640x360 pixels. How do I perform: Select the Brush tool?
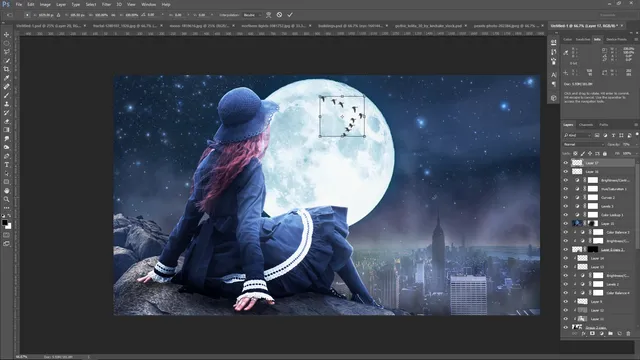7,95
